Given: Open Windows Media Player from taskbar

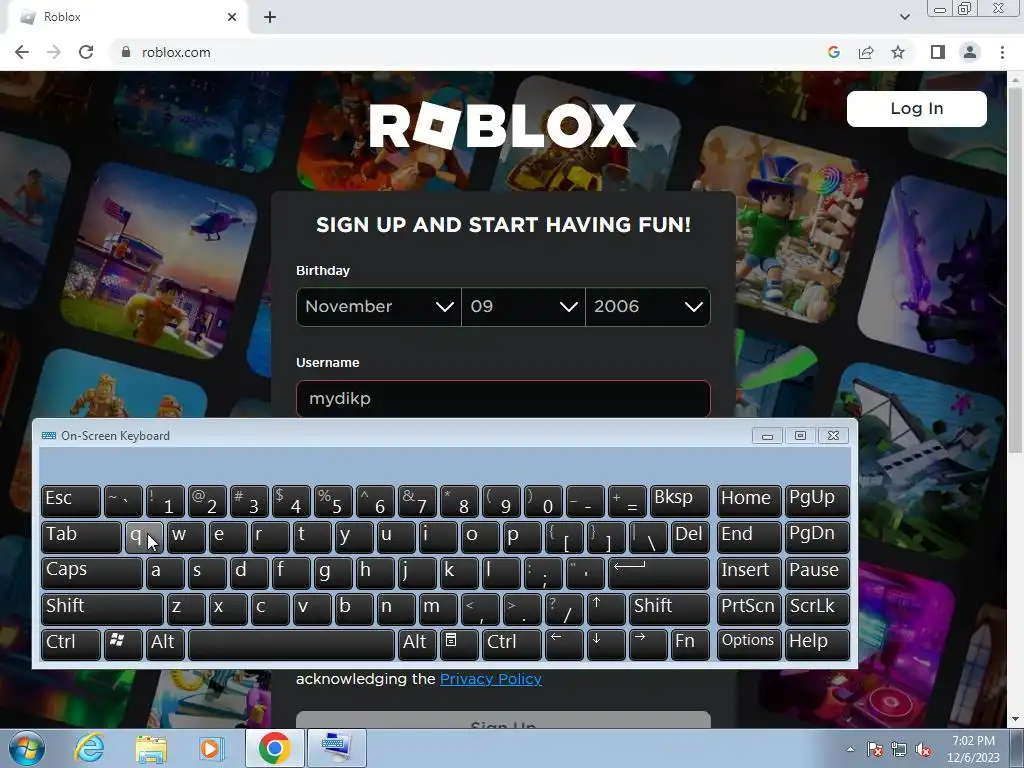Looking at the screenshot, I should coord(211,748).
